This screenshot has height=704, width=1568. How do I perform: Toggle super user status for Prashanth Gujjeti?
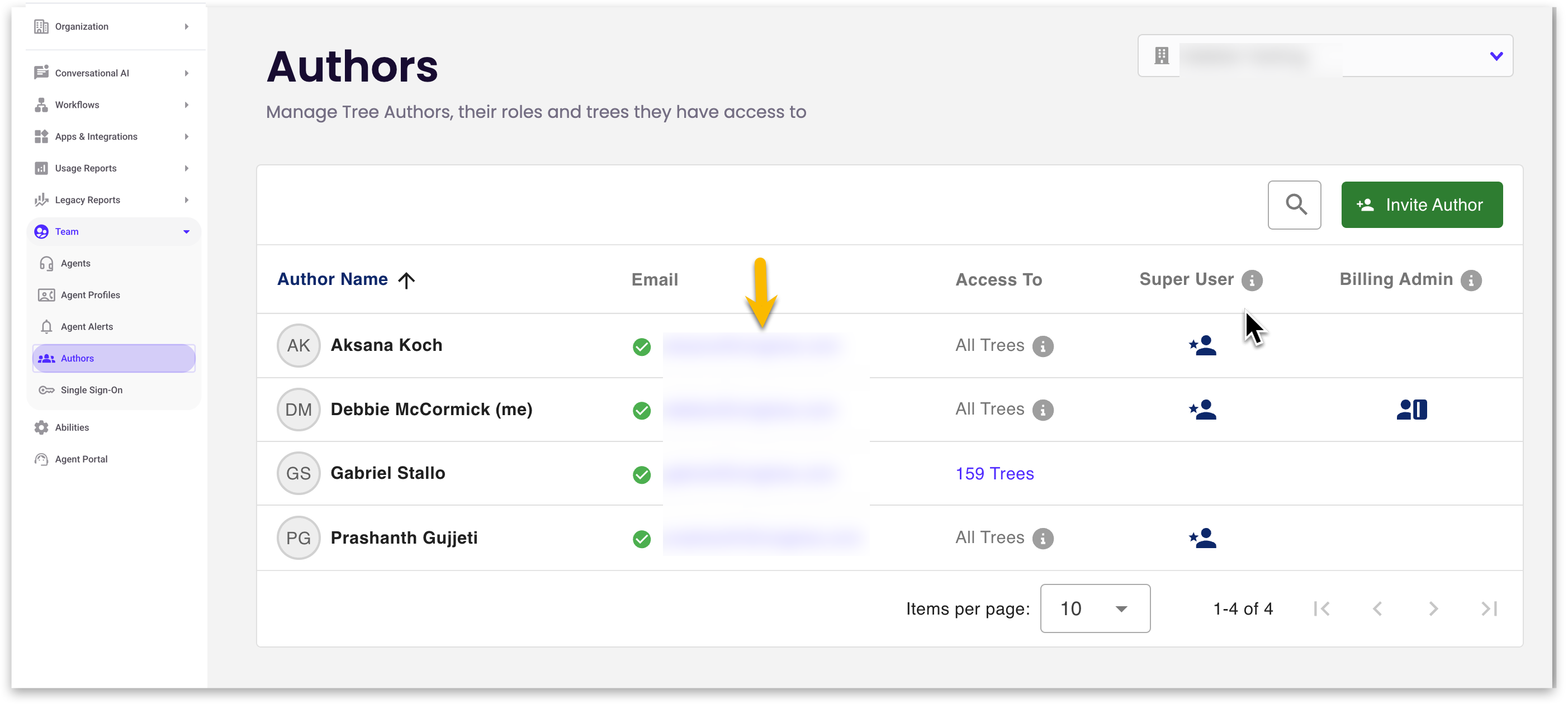pos(1202,538)
